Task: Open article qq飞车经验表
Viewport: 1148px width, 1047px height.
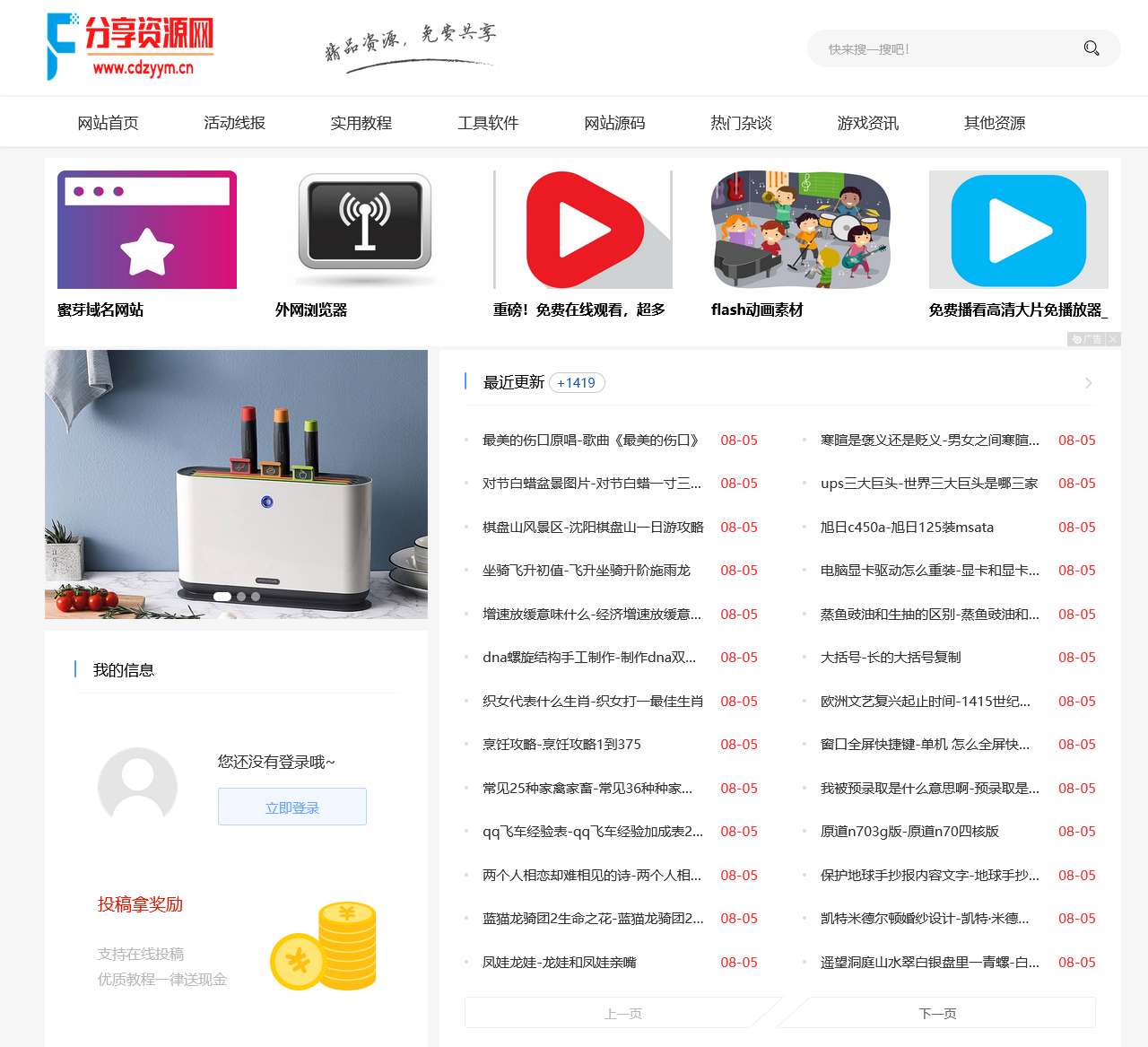Action: point(593,832)
